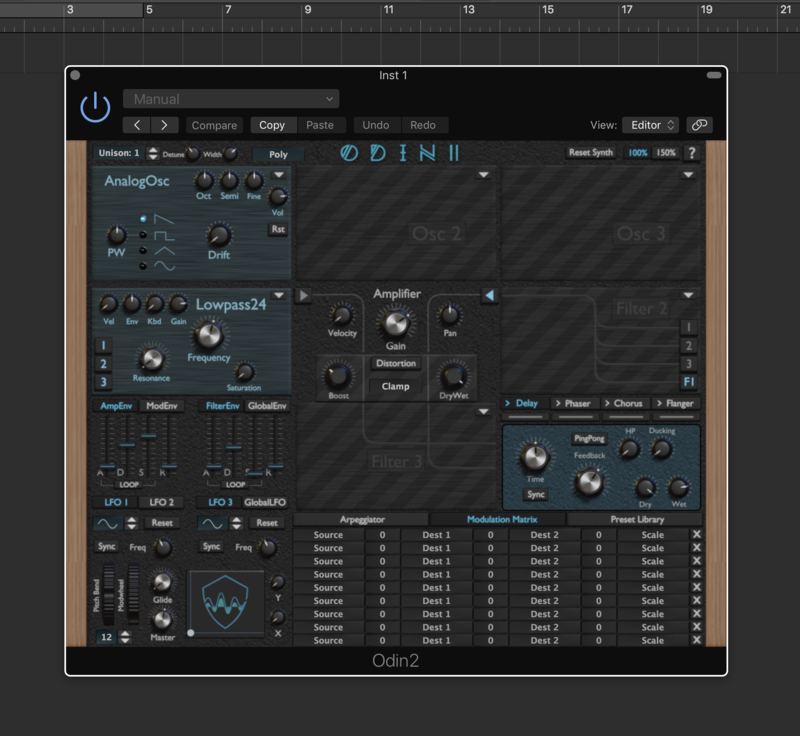Viewport: 800px width, 736px height.
Task: Delete the first modulation matrix row
Action: click(696, 534)
